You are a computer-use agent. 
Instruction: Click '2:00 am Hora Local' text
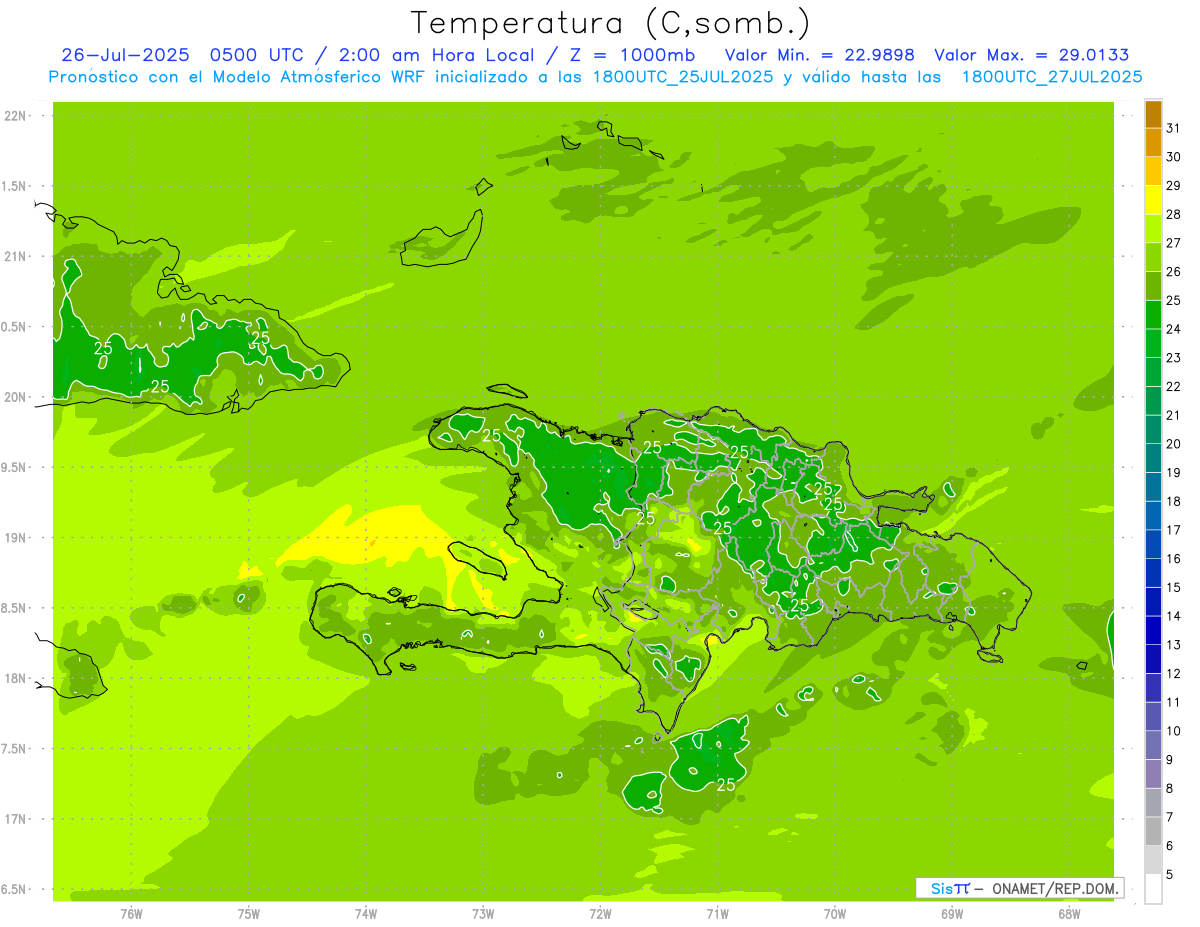[436, 55]
